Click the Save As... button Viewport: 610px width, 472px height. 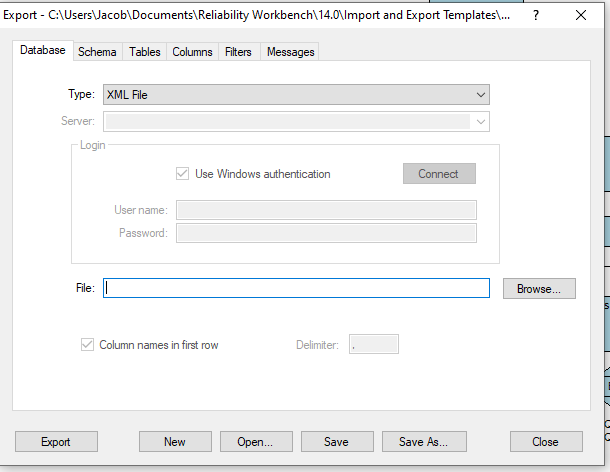pos(424,442)
